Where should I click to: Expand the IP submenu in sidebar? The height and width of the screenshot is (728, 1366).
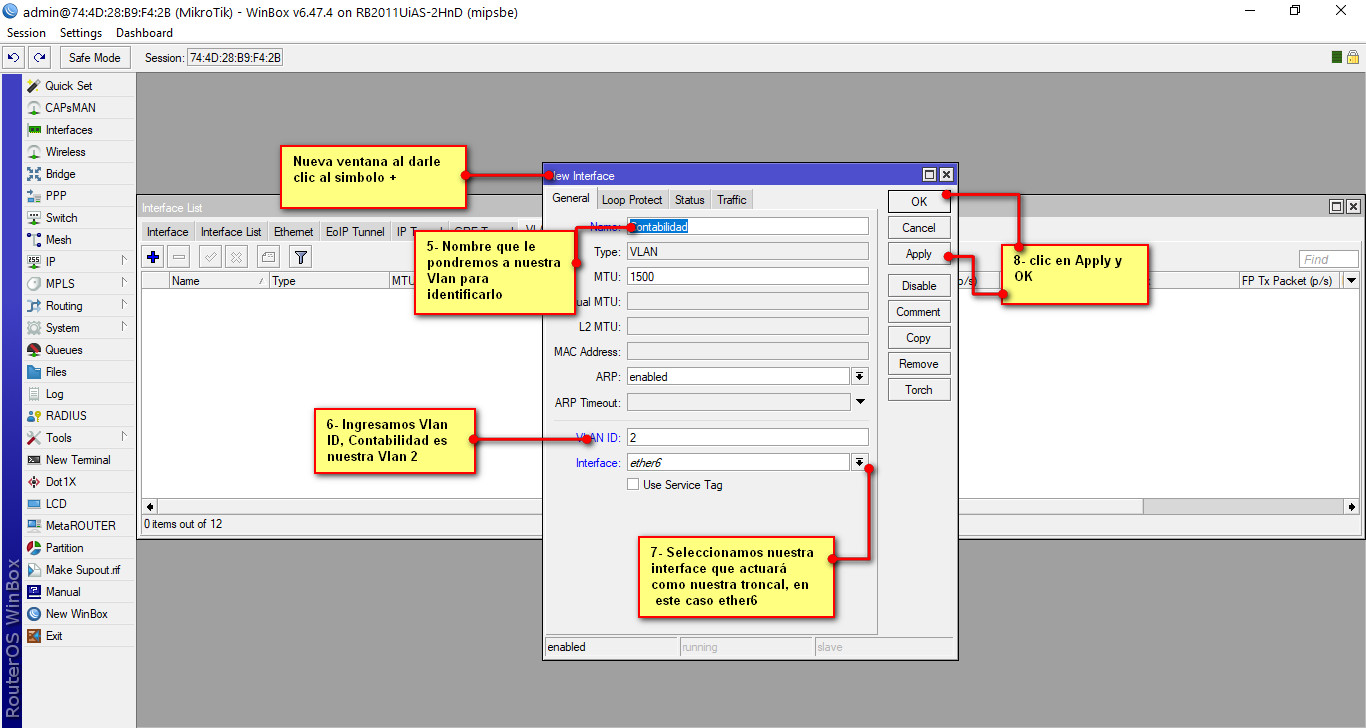50,262
